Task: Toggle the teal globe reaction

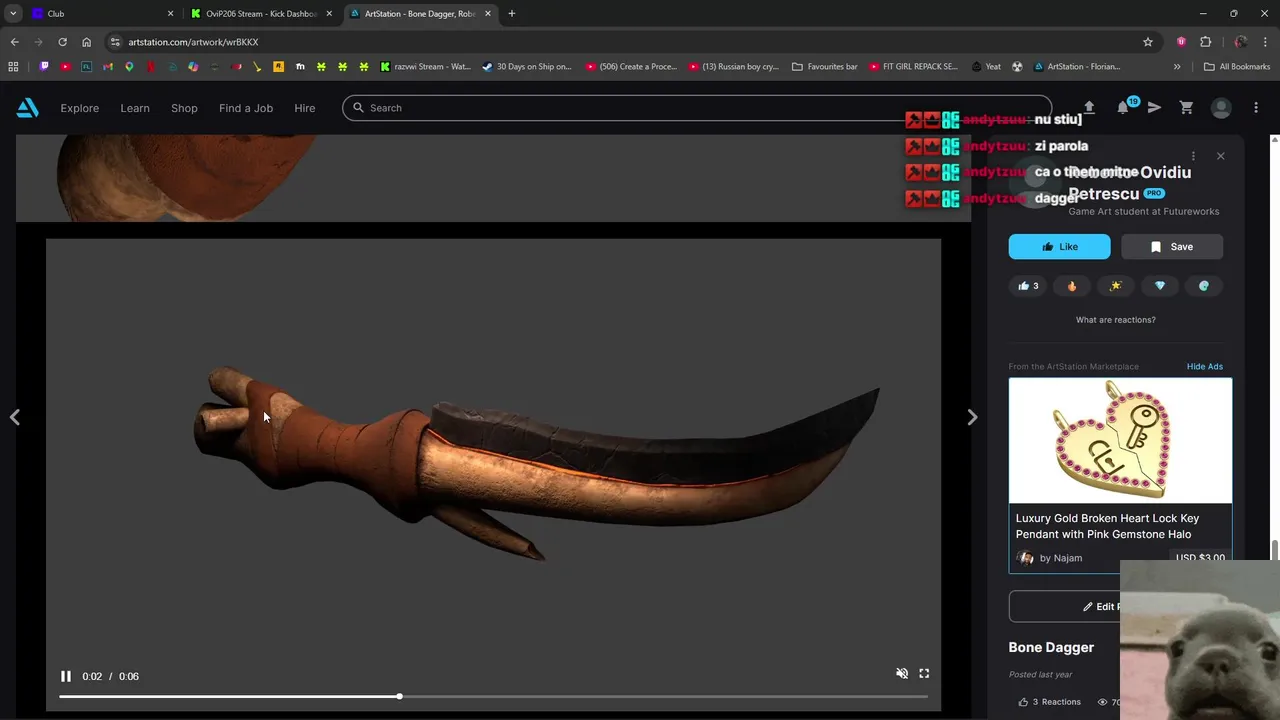Action: point(1204,286)
